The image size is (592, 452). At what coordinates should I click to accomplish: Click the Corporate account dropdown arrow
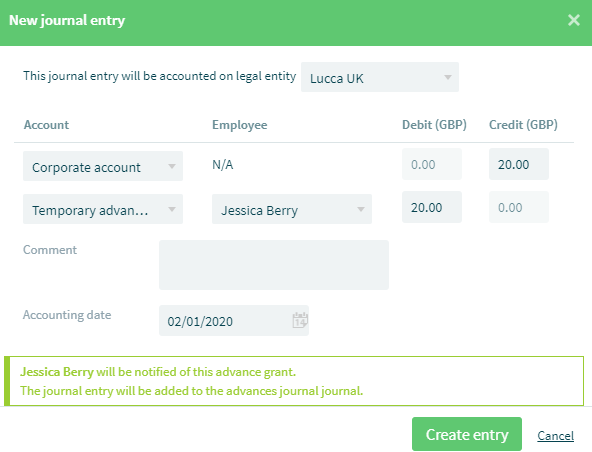(x=172, y=166)
